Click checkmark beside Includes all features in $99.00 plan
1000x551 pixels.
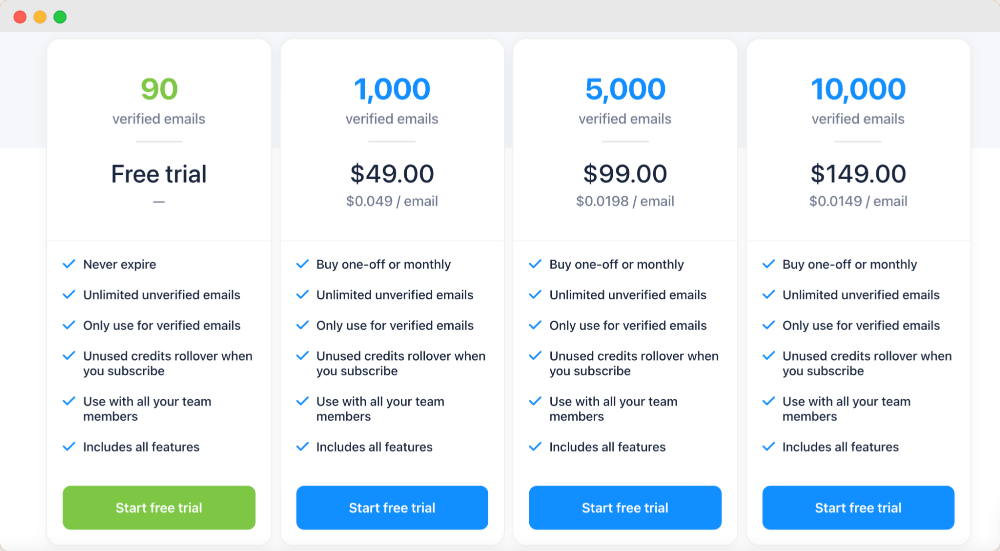click(535, 446)
